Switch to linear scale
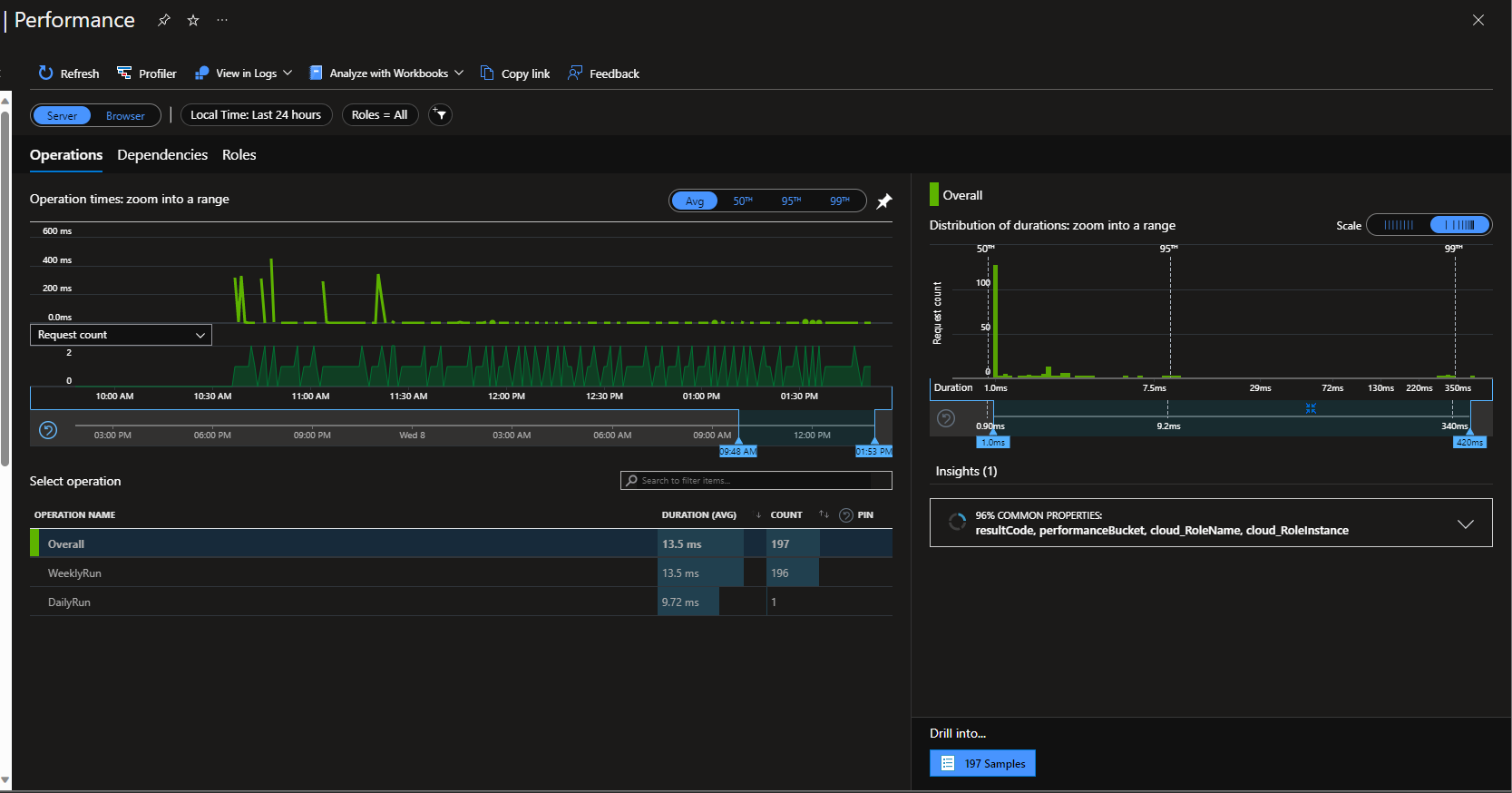Viewport: 1512px width, 793px height. click(x=1399, y=225)
